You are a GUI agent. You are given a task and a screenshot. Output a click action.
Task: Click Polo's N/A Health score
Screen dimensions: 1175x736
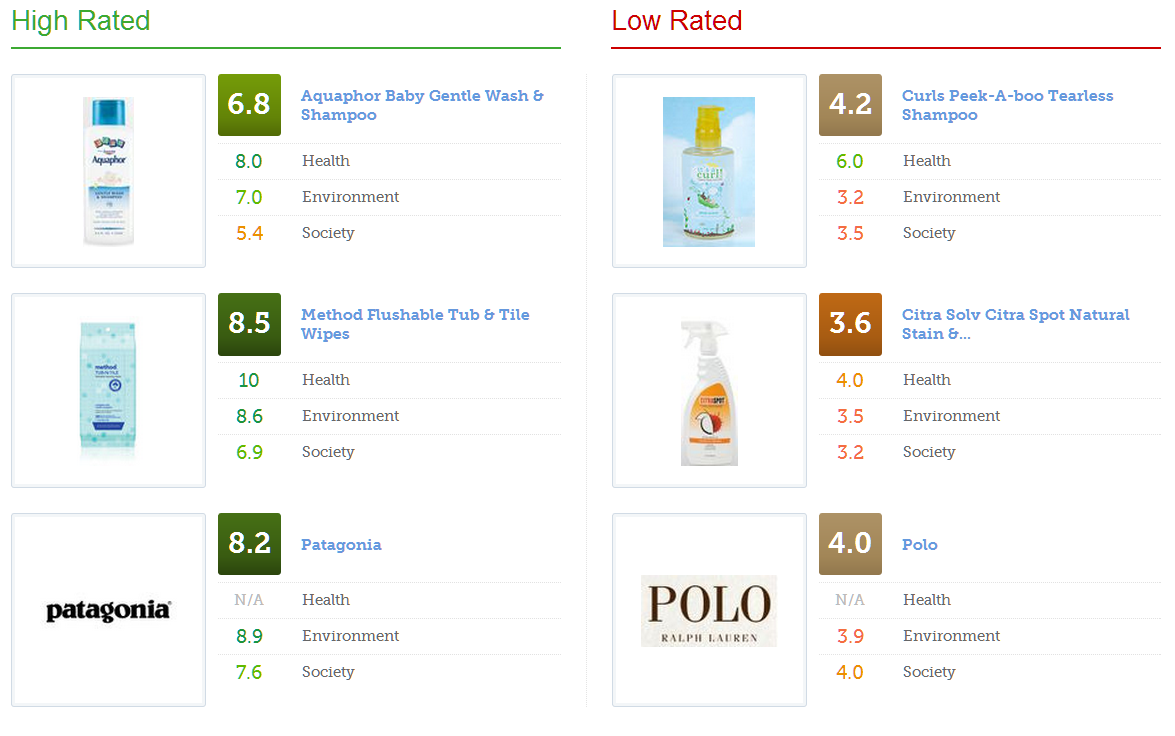[x=850, y=600]
